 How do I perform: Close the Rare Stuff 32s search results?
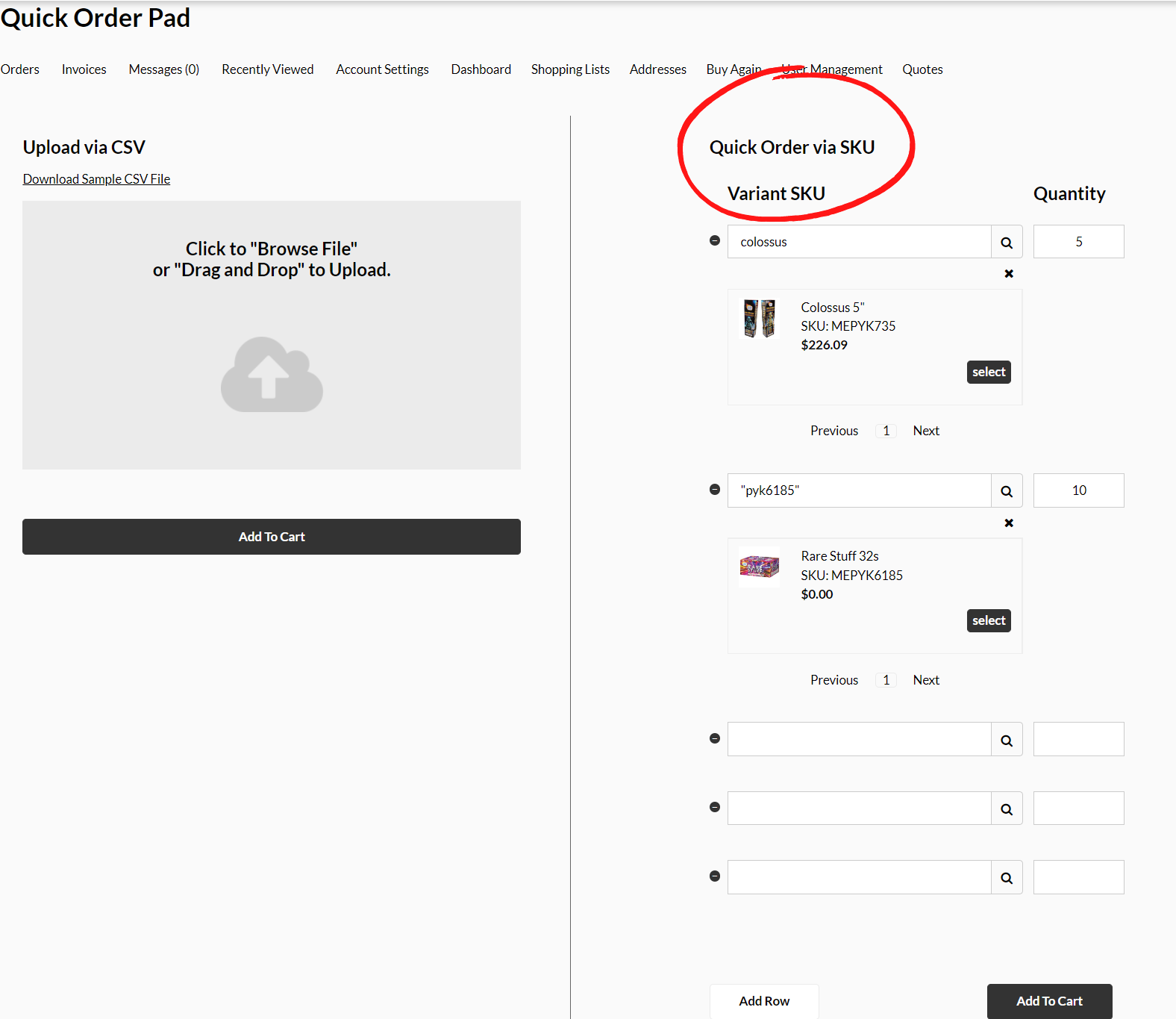click(1009, 523)
